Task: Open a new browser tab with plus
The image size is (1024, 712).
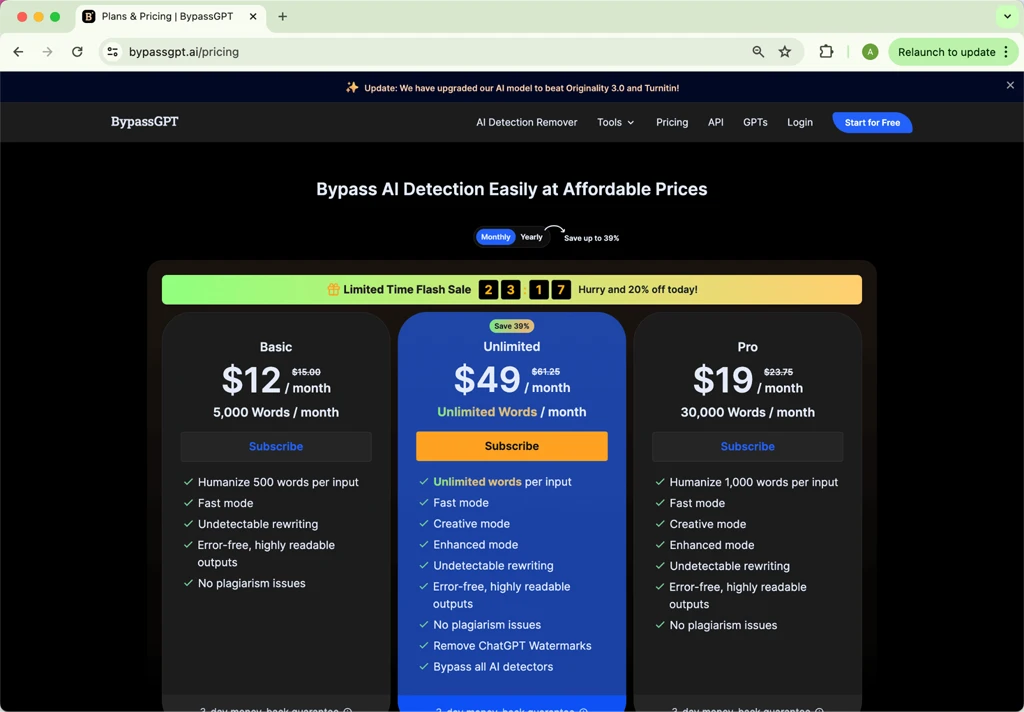Action: click(282, 16)
